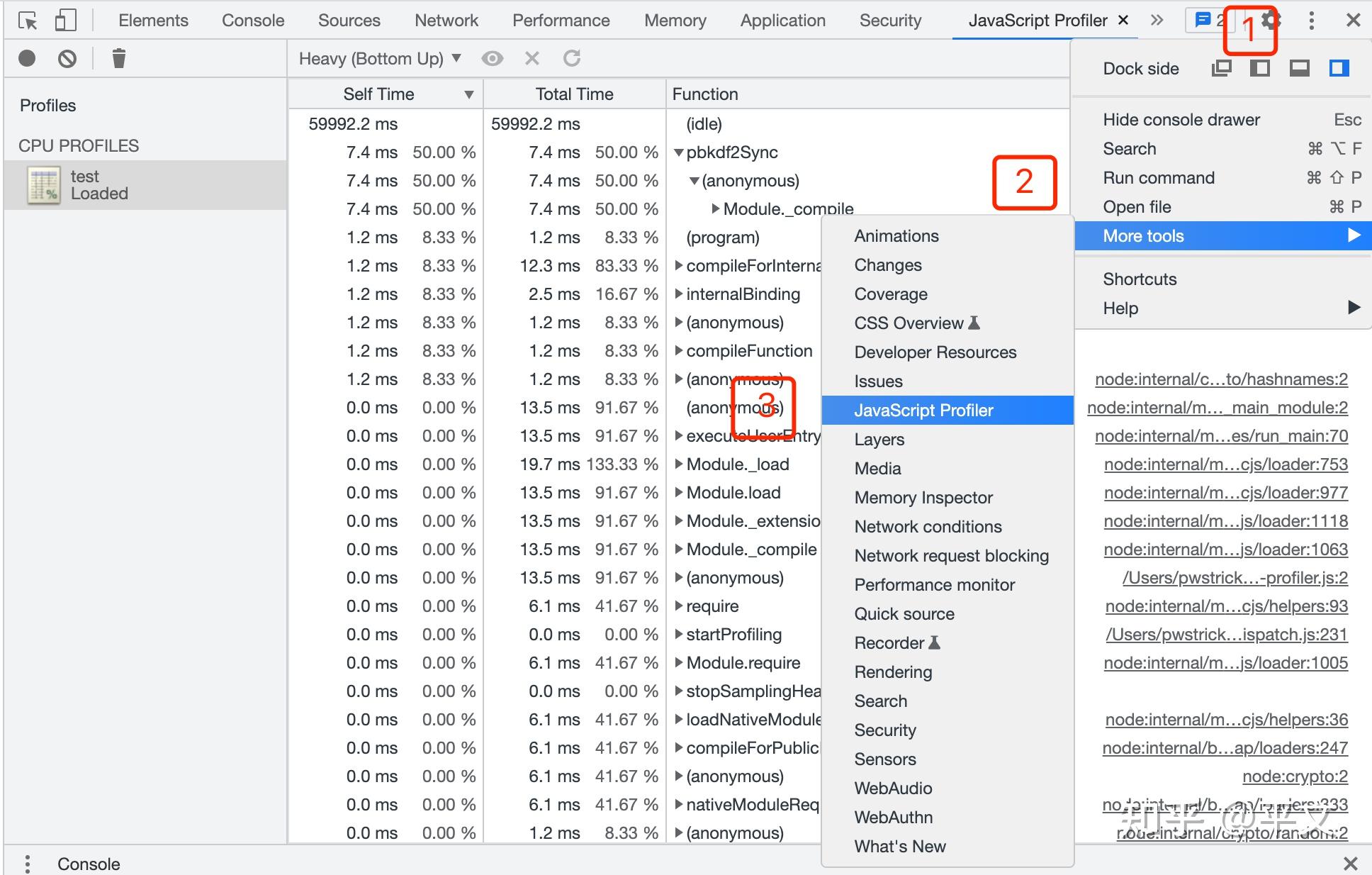
Task: Select dock to bottom option
Action: [1299, 68]
